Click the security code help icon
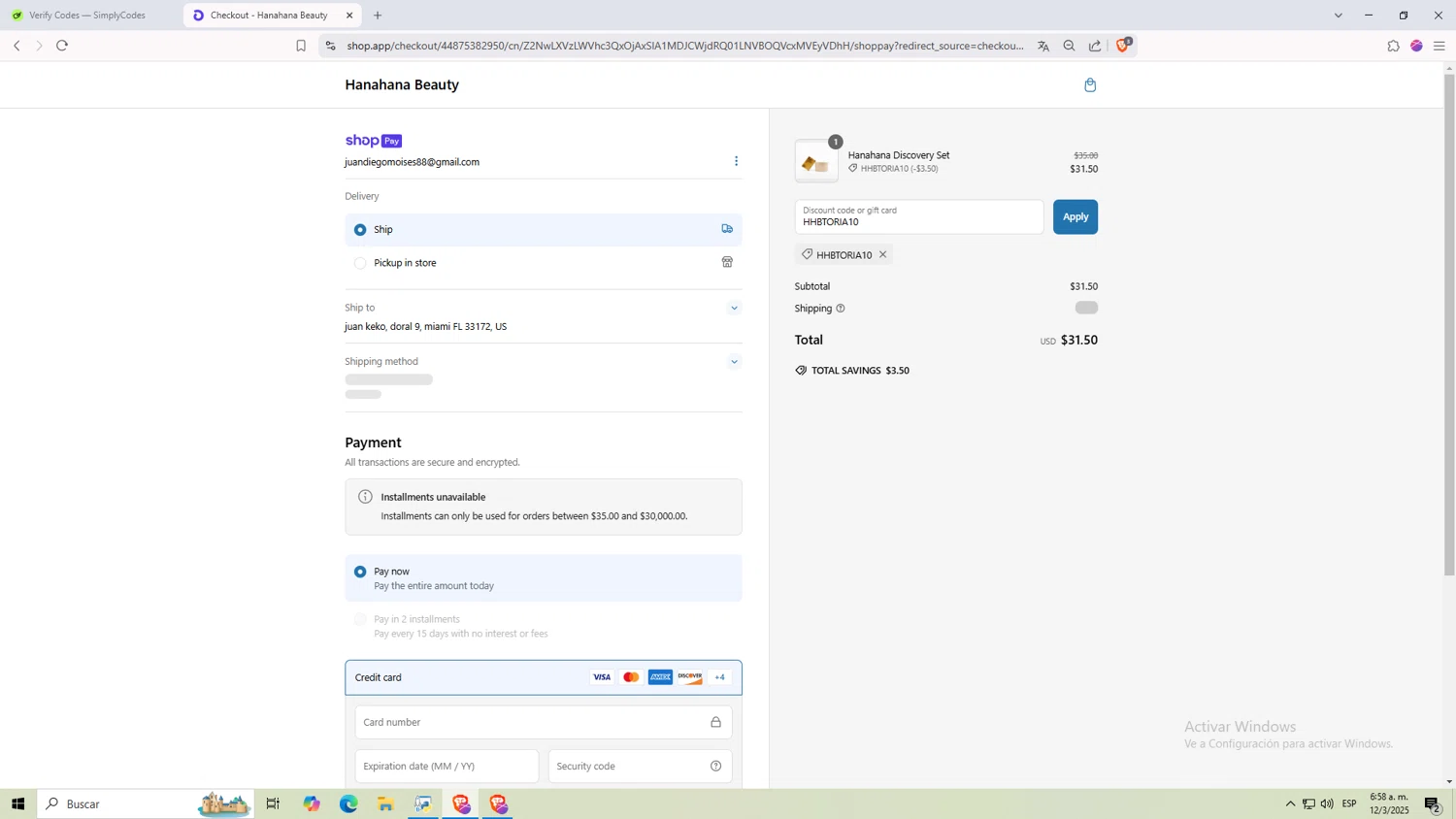The image size is (1456, 819). coord(715,766)
